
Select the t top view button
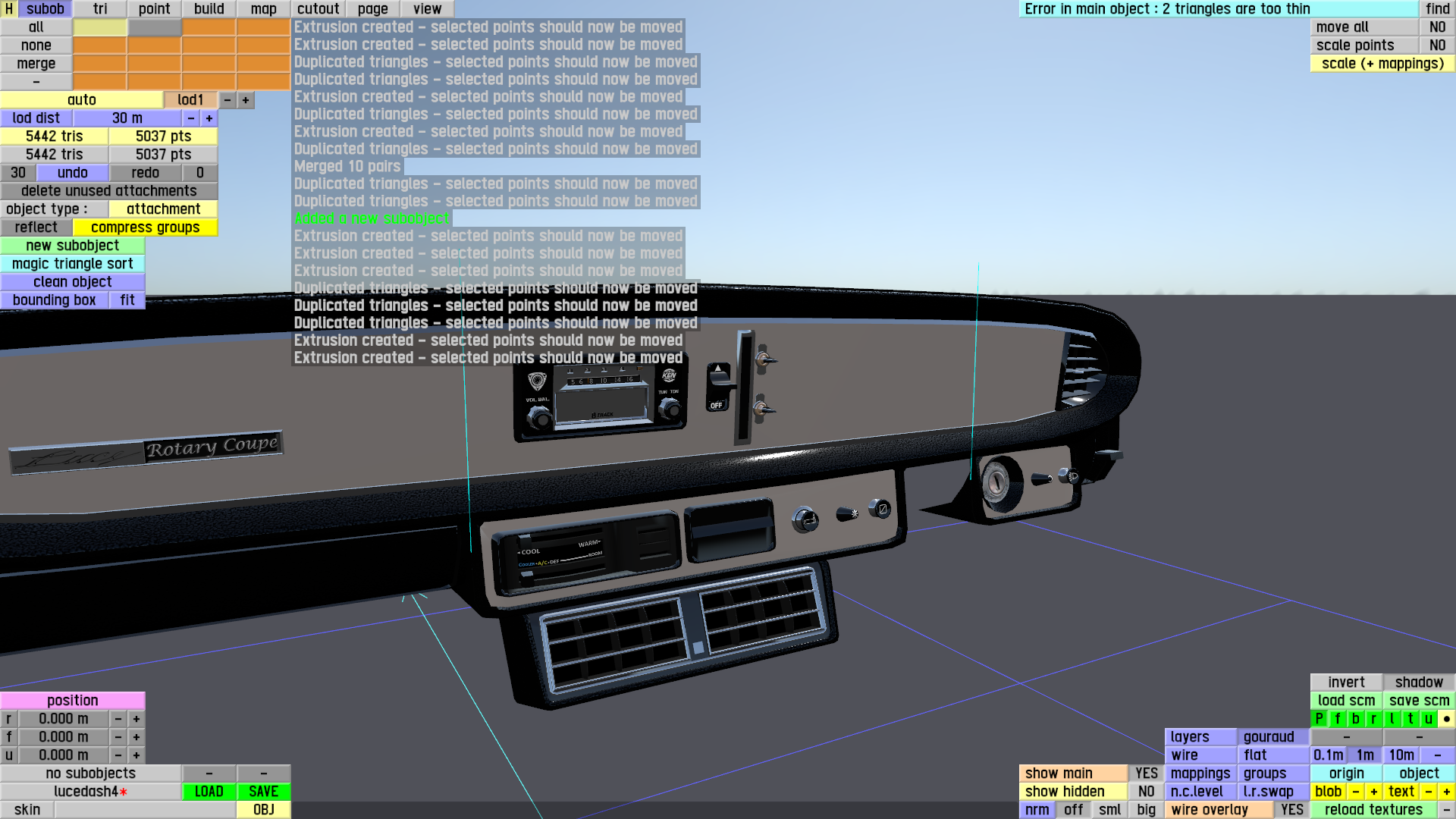pyautogui.click(x=1410, y=719)
